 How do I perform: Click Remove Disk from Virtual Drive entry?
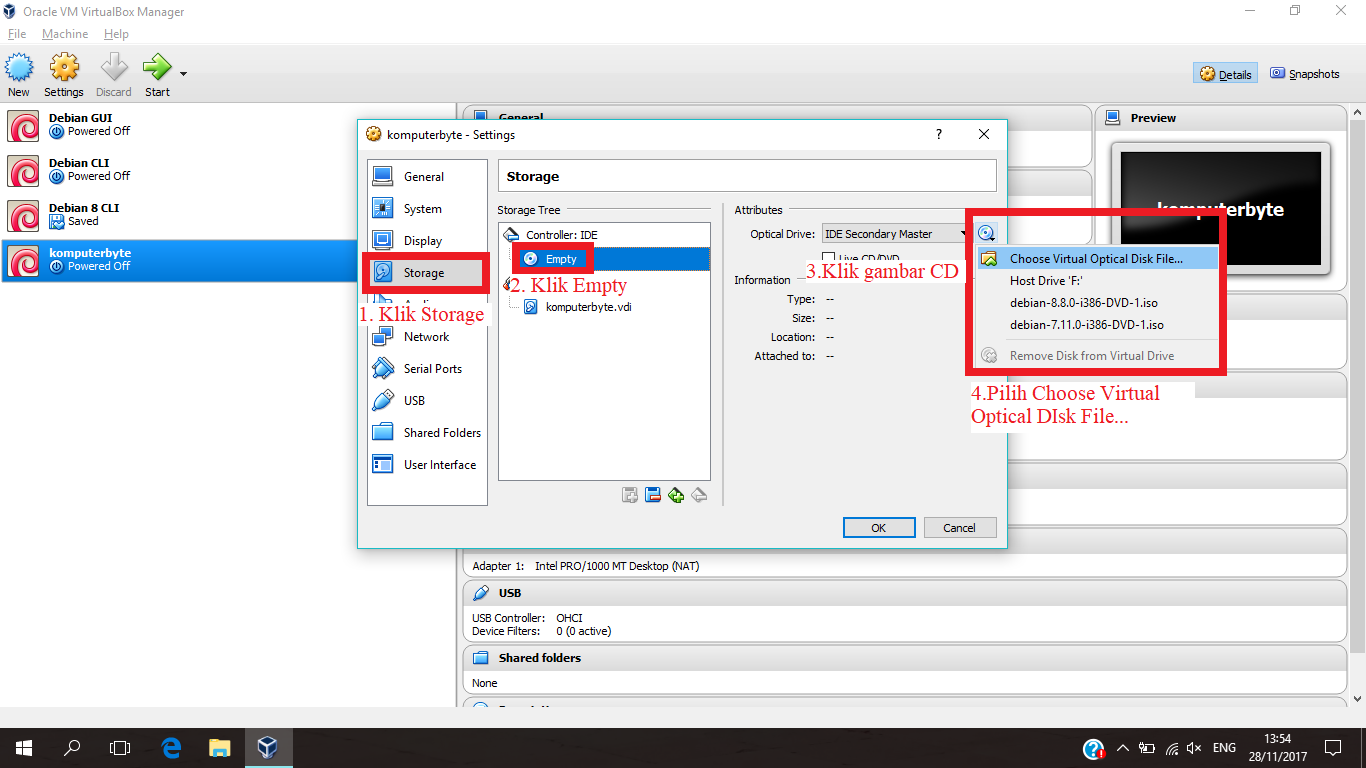1098,356
